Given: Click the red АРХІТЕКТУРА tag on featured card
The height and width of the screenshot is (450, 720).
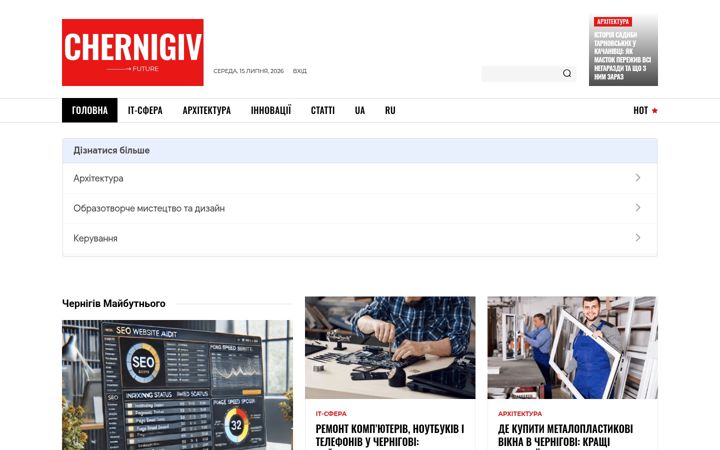Looking at the screenshot, I should (x=613, y=22).
